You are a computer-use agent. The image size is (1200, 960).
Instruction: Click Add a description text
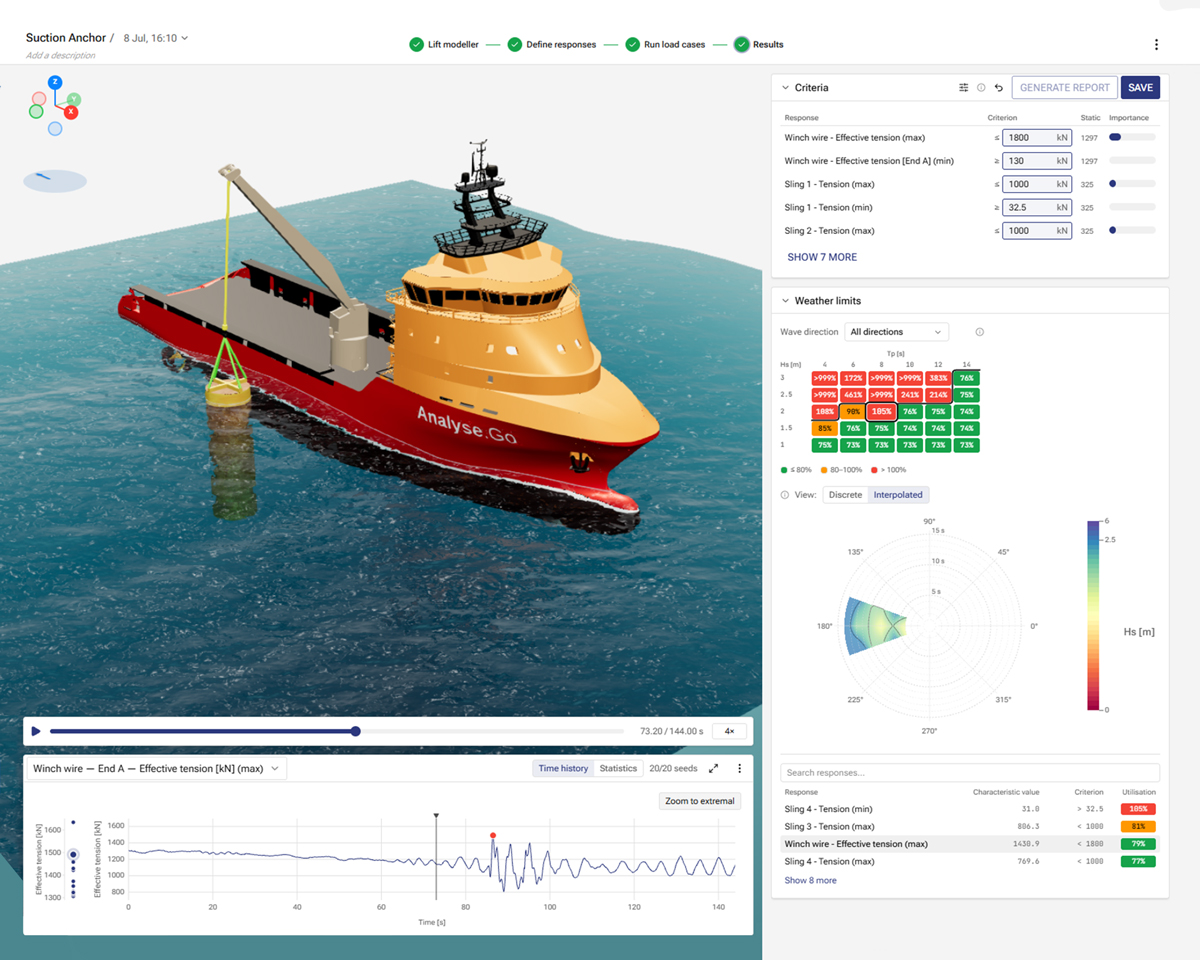coord(61,55)
